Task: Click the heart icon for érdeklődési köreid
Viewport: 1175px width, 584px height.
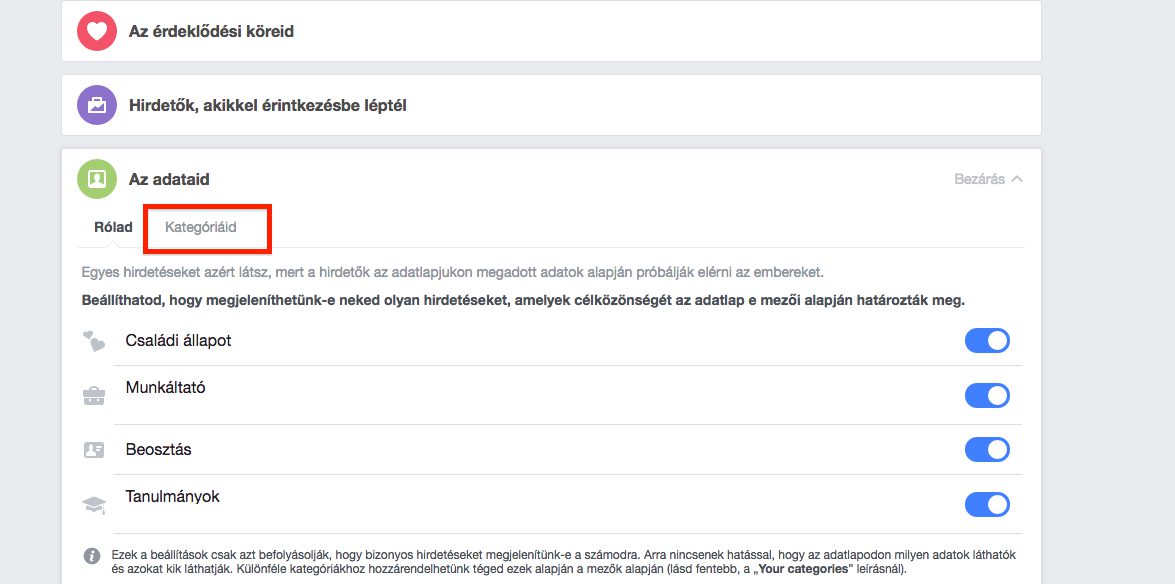Action: click(x=95, y=31)
